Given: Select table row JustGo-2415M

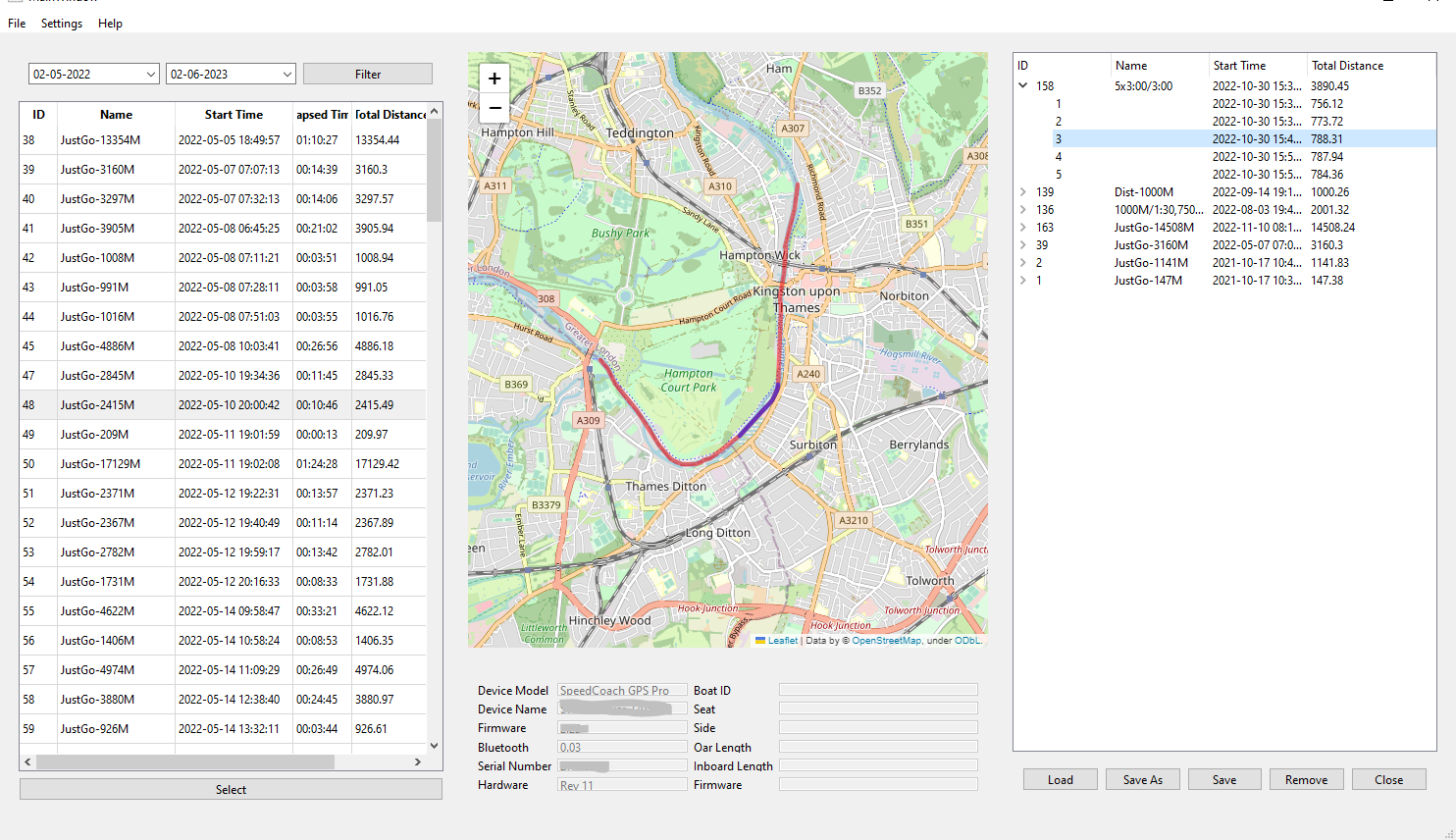Looking at the screenshot, I should pos(223,404).
